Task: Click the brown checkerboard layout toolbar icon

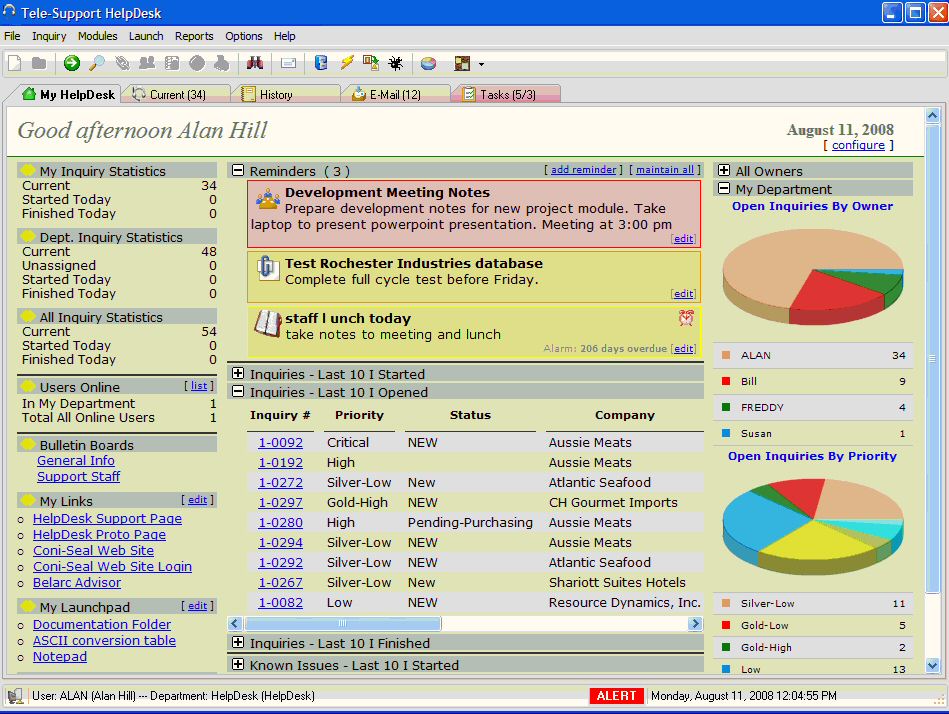Action: tap(462, 63)
